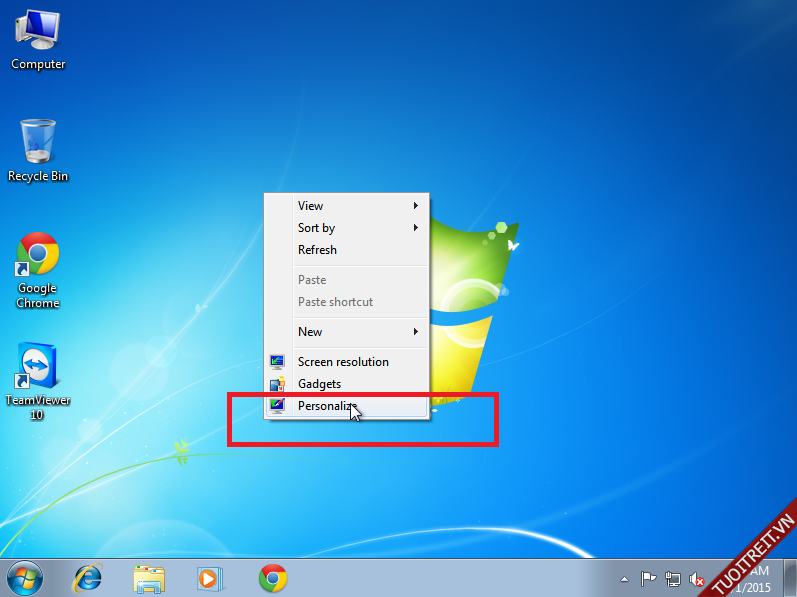Open the Windows Start menu orb

click(x=25, y=577)
